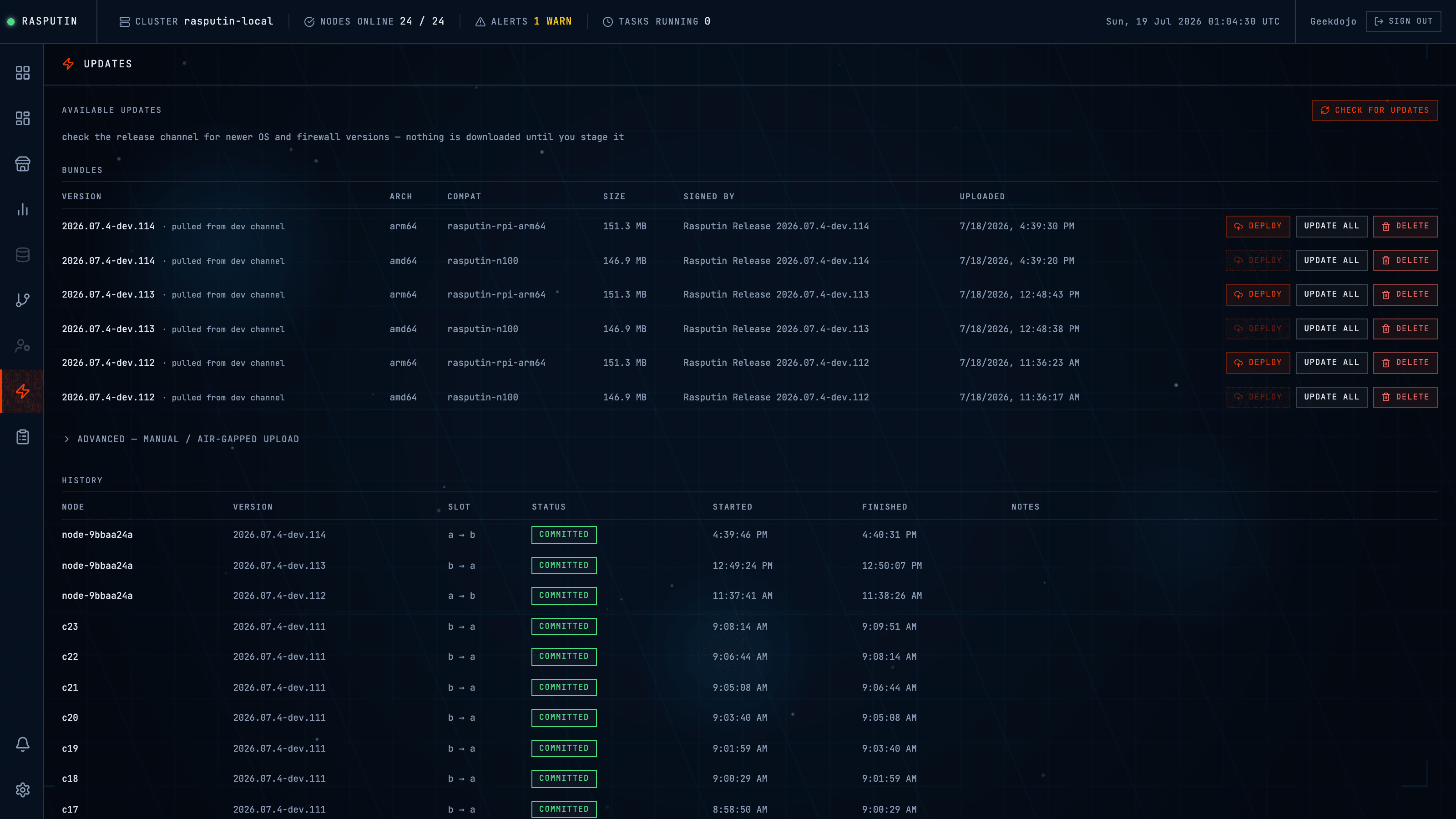The image size is (1456, 819).
Task: Delete the dev.112 amd64 bundle
Action: click(x=1405, y=397)
